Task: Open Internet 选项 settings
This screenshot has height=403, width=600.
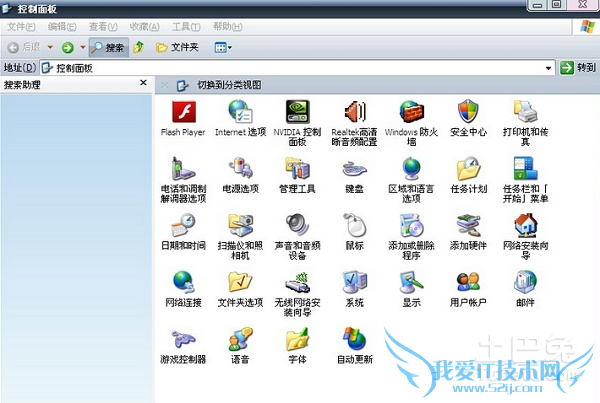Action: [240, 119]
